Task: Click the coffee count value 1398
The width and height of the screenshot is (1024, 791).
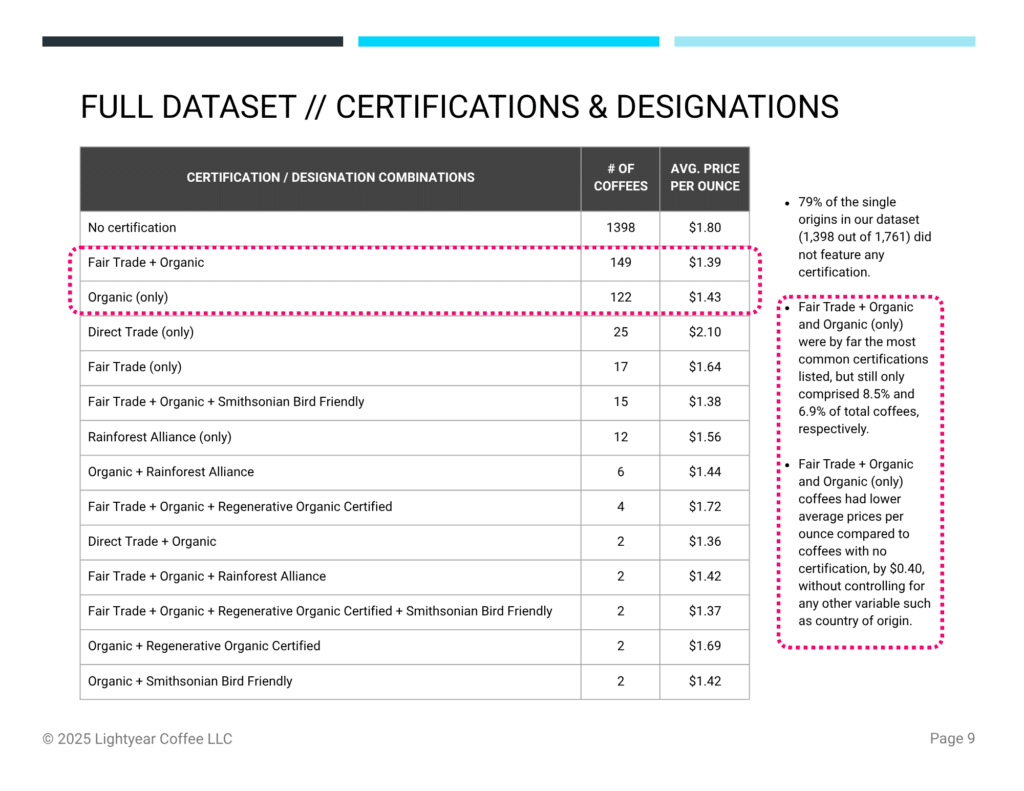Action: (x=620, y=227)
